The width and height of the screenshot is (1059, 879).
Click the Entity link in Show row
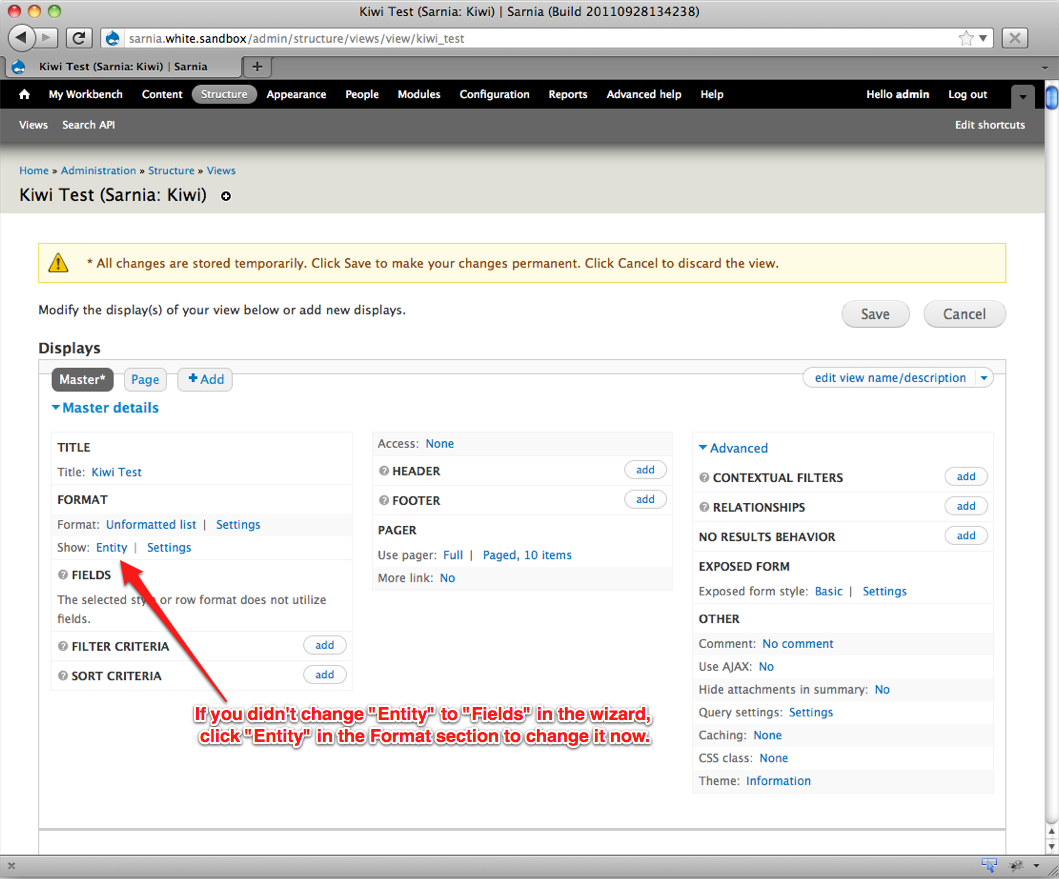(x=111, y=547)
